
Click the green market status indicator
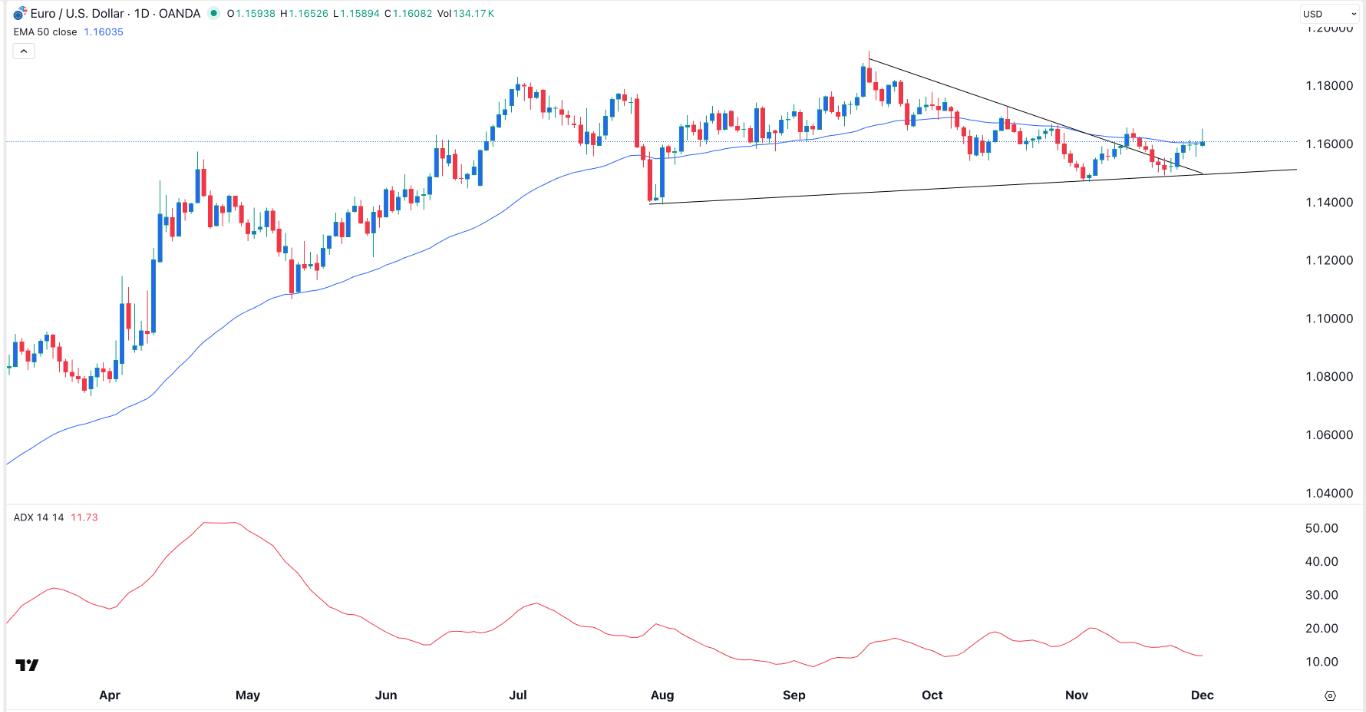(213, 14)
